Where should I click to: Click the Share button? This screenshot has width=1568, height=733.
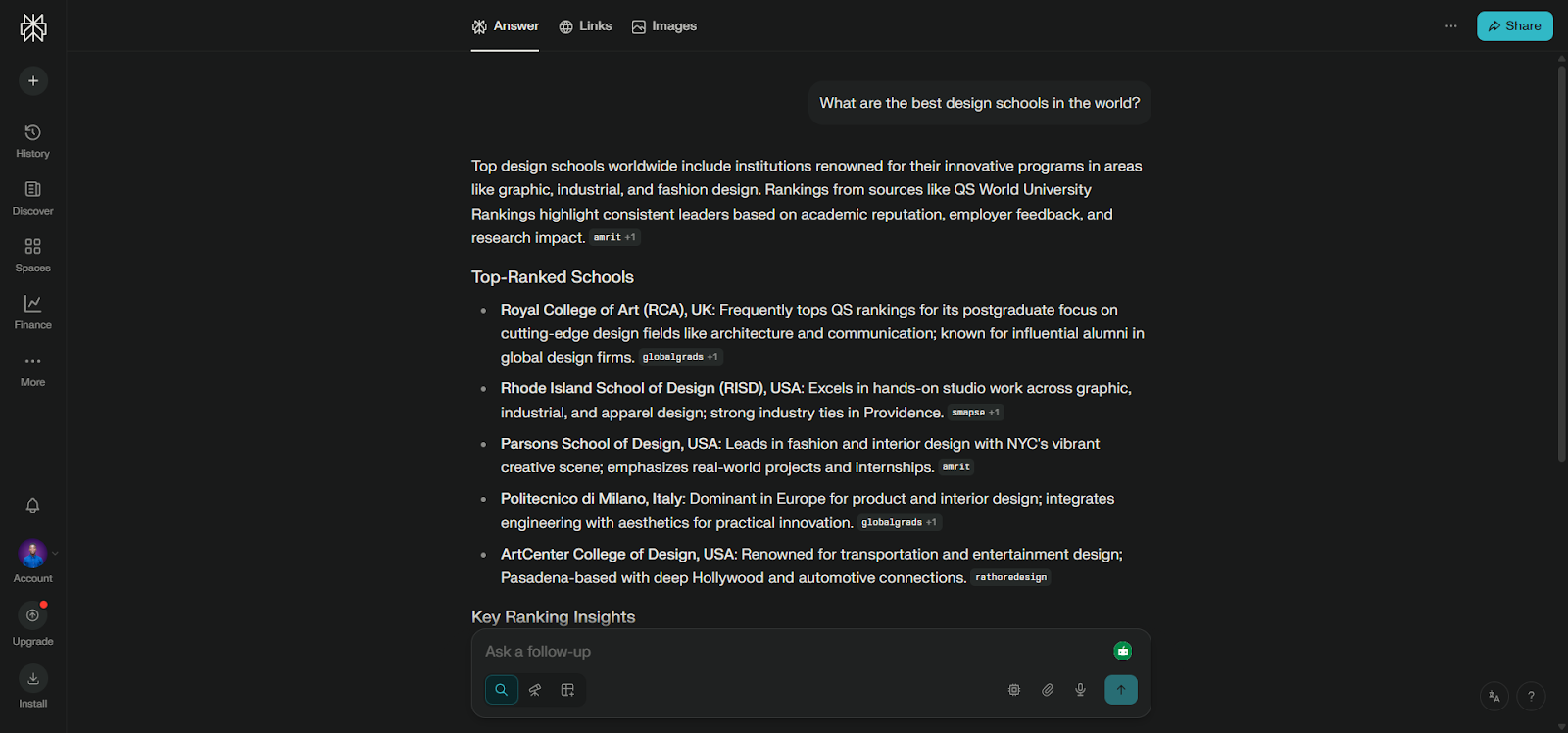[x=1513, y=25]
